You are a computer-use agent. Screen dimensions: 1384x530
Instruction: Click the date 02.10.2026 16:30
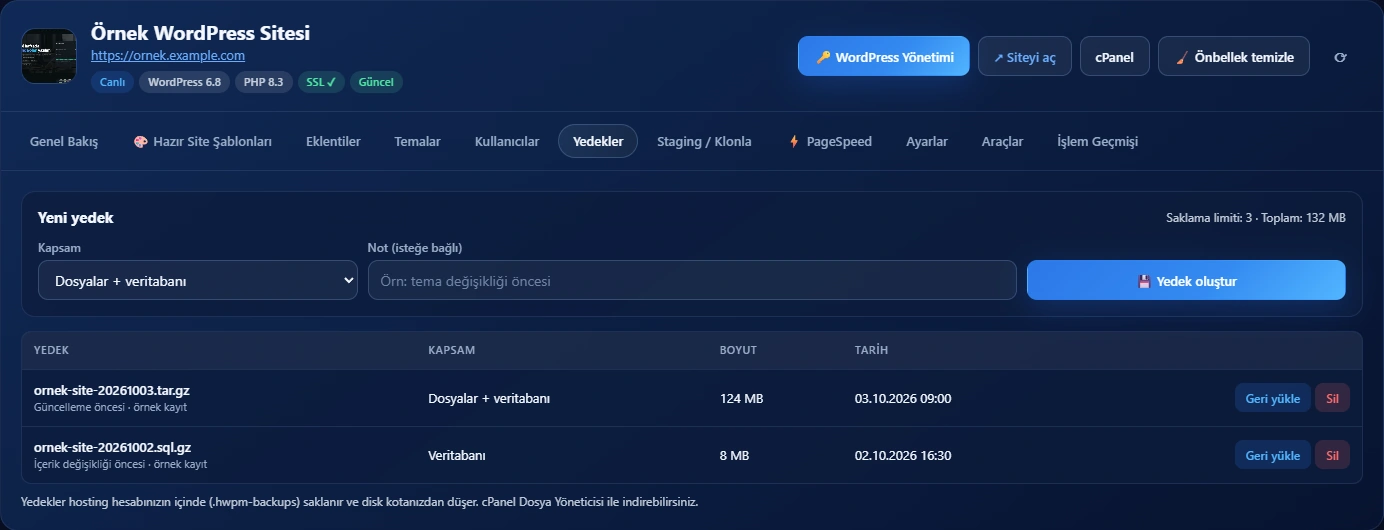tap(903, 455)
